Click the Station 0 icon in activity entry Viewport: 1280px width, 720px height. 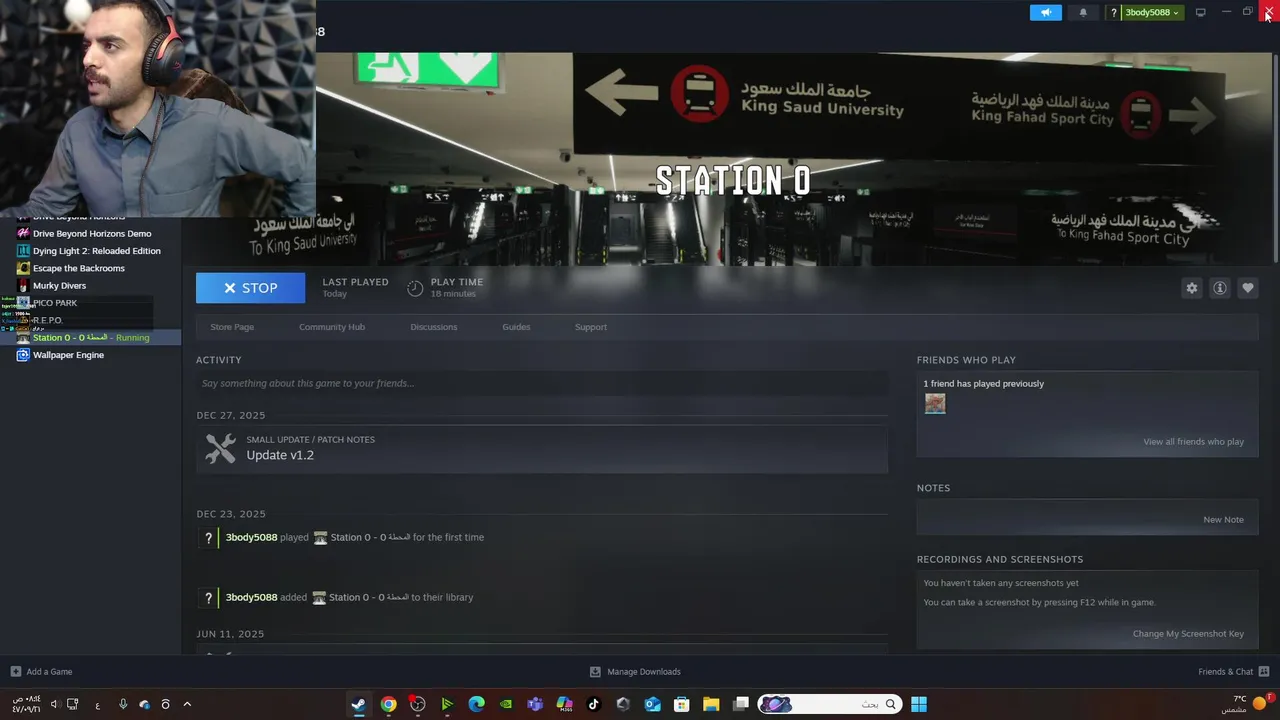coord(320,537)
